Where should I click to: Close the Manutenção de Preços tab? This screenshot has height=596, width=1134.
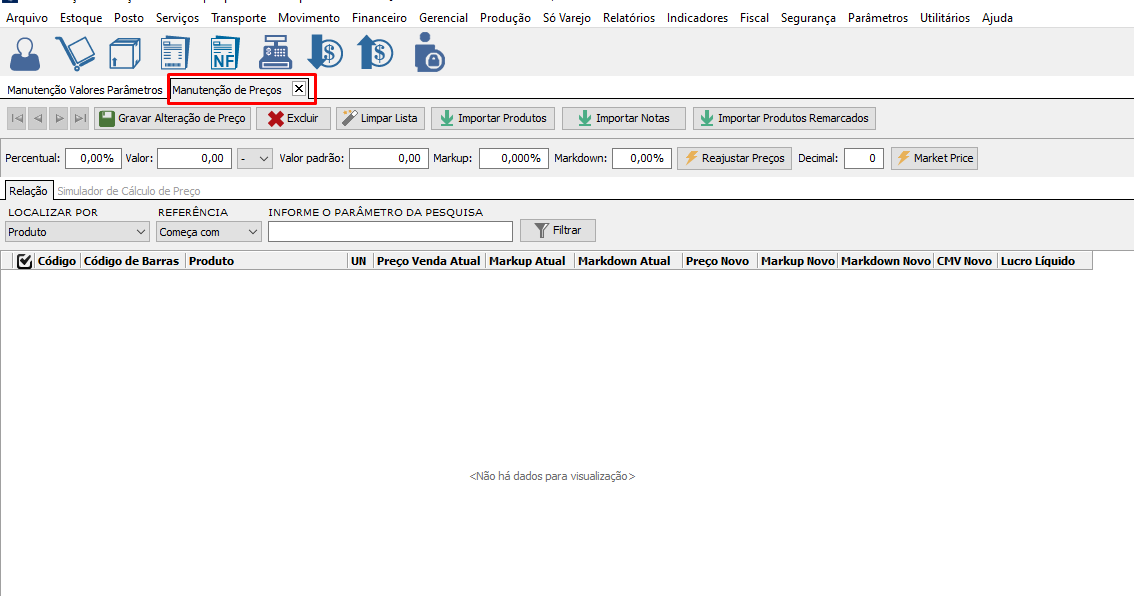point(298,89)
